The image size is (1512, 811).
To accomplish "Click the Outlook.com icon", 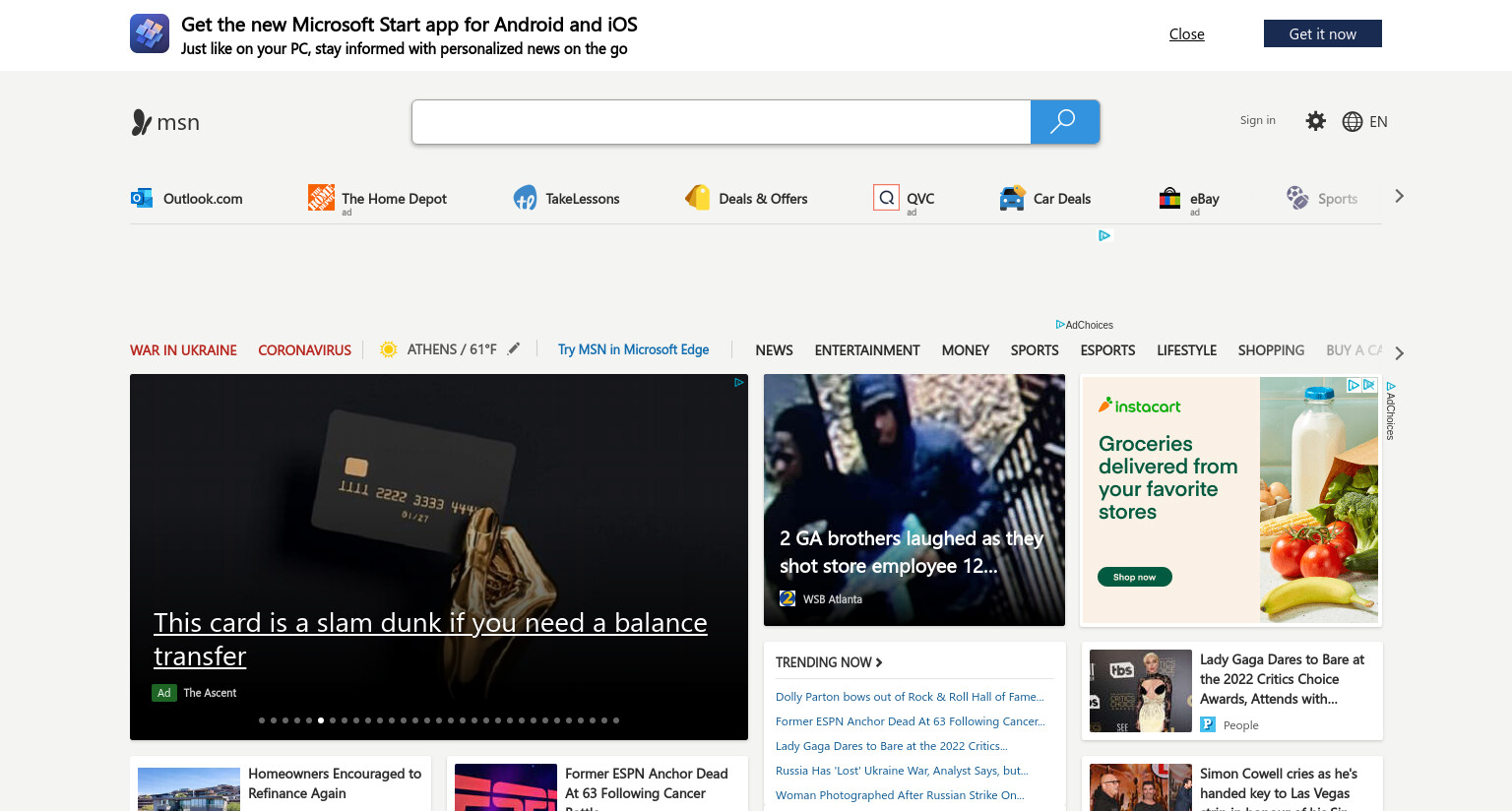I will click(142, 198).
